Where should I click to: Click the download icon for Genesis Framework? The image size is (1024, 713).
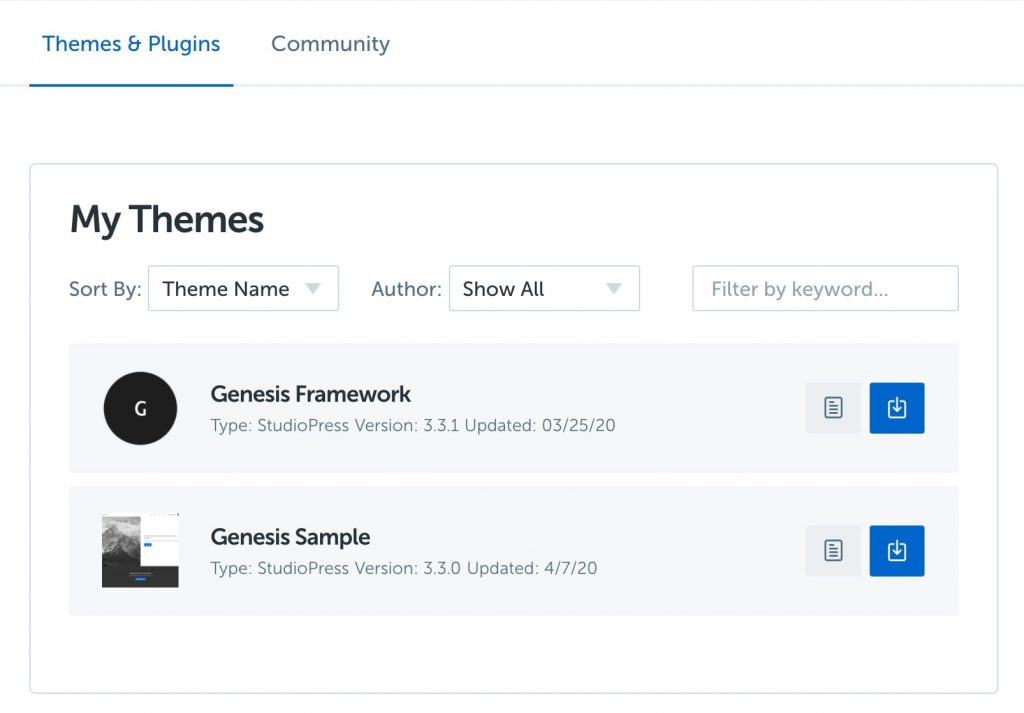tap(896, 408)
